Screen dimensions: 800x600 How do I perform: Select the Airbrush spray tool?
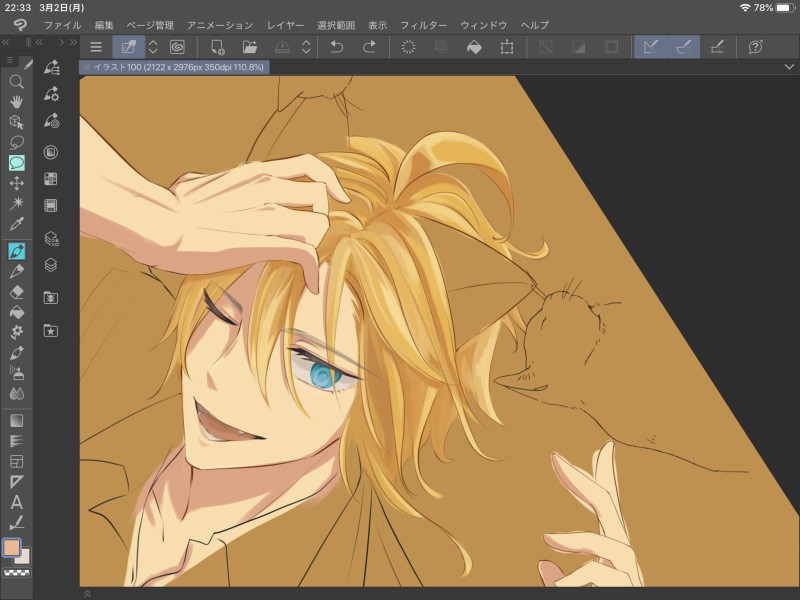16,373
